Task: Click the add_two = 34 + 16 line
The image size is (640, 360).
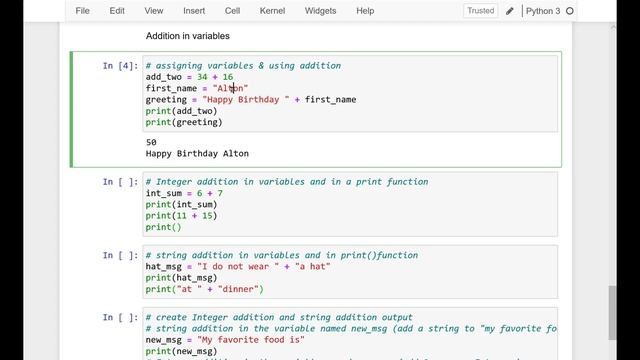Action: pos(189,77)
